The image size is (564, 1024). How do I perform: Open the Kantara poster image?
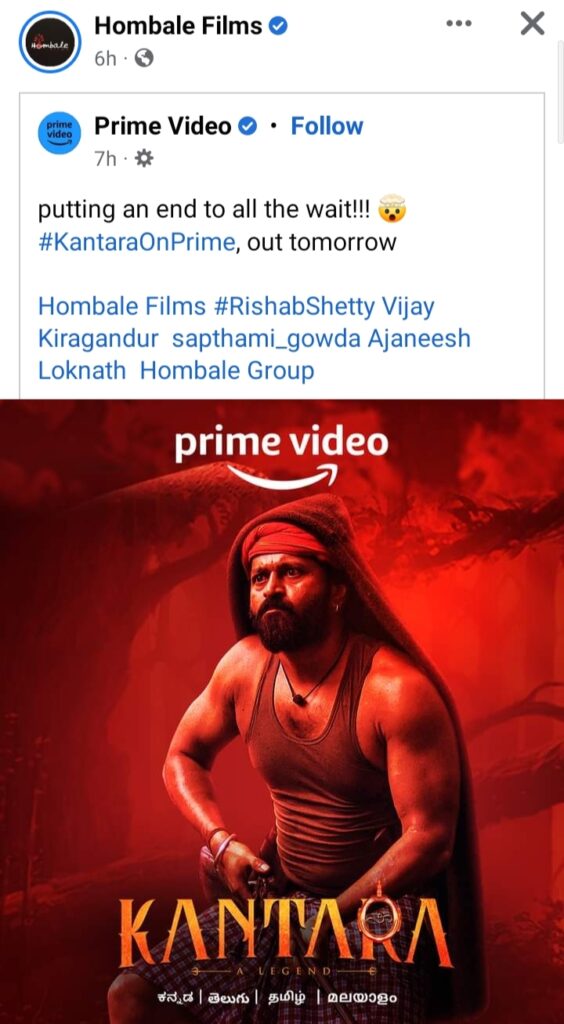click(282, 711)
